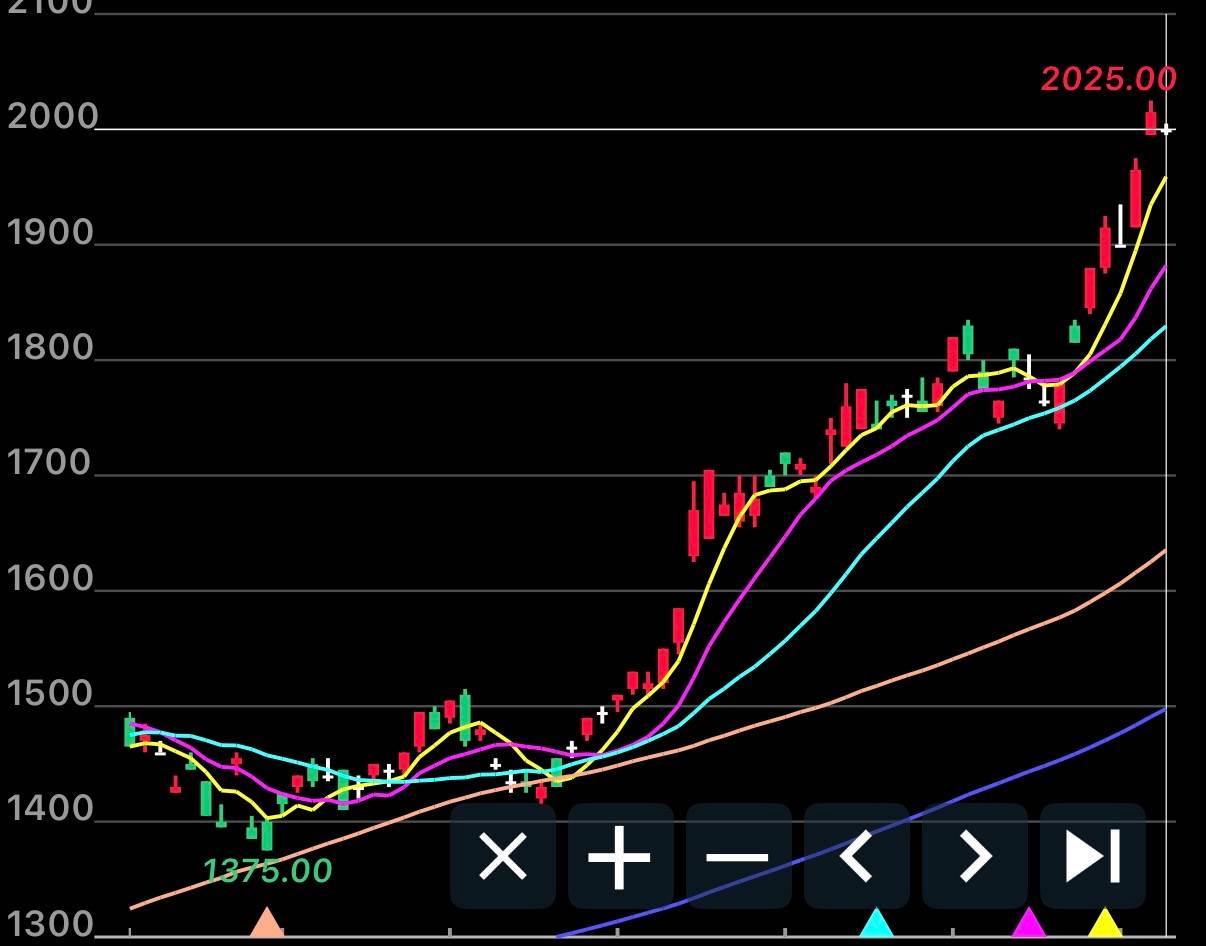Close the chart controls with the X button
This screenshot has width=1206, height=946.
[503, 856]
